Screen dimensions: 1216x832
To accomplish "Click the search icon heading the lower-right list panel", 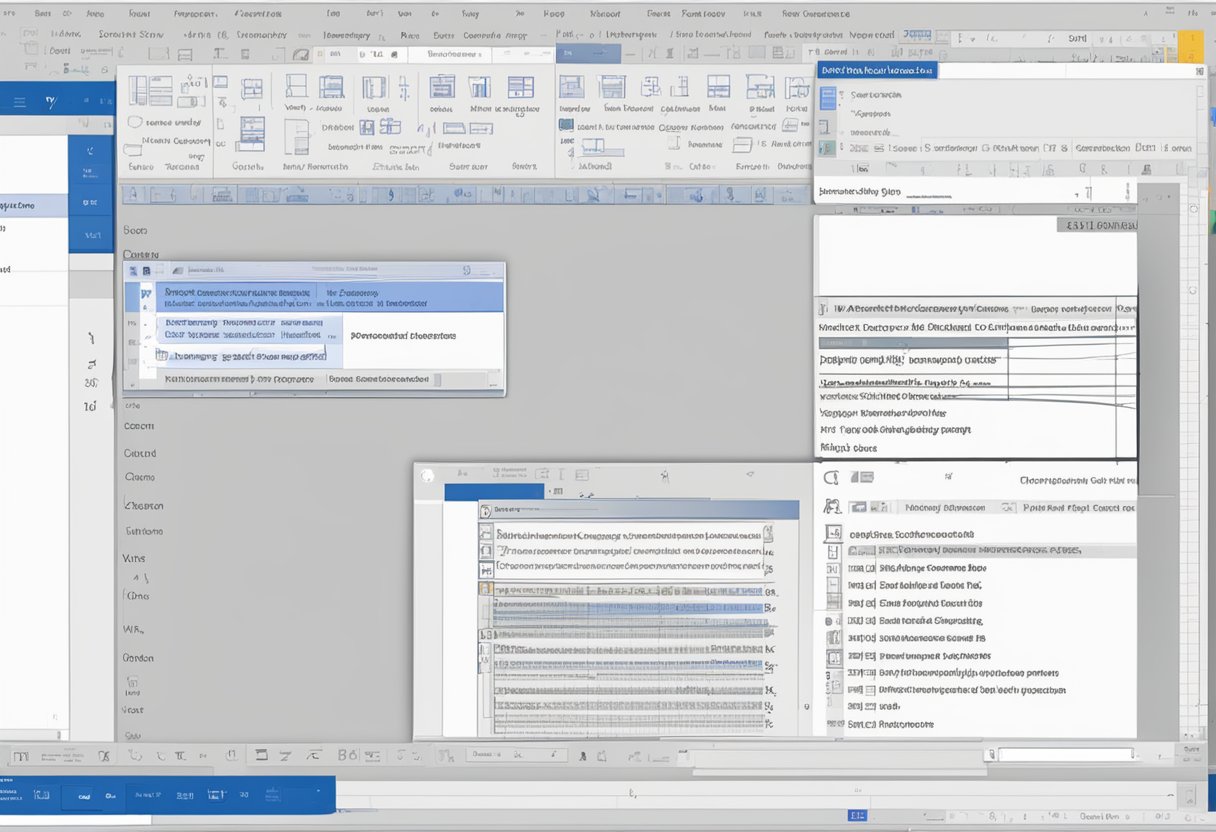I will 830,478.
